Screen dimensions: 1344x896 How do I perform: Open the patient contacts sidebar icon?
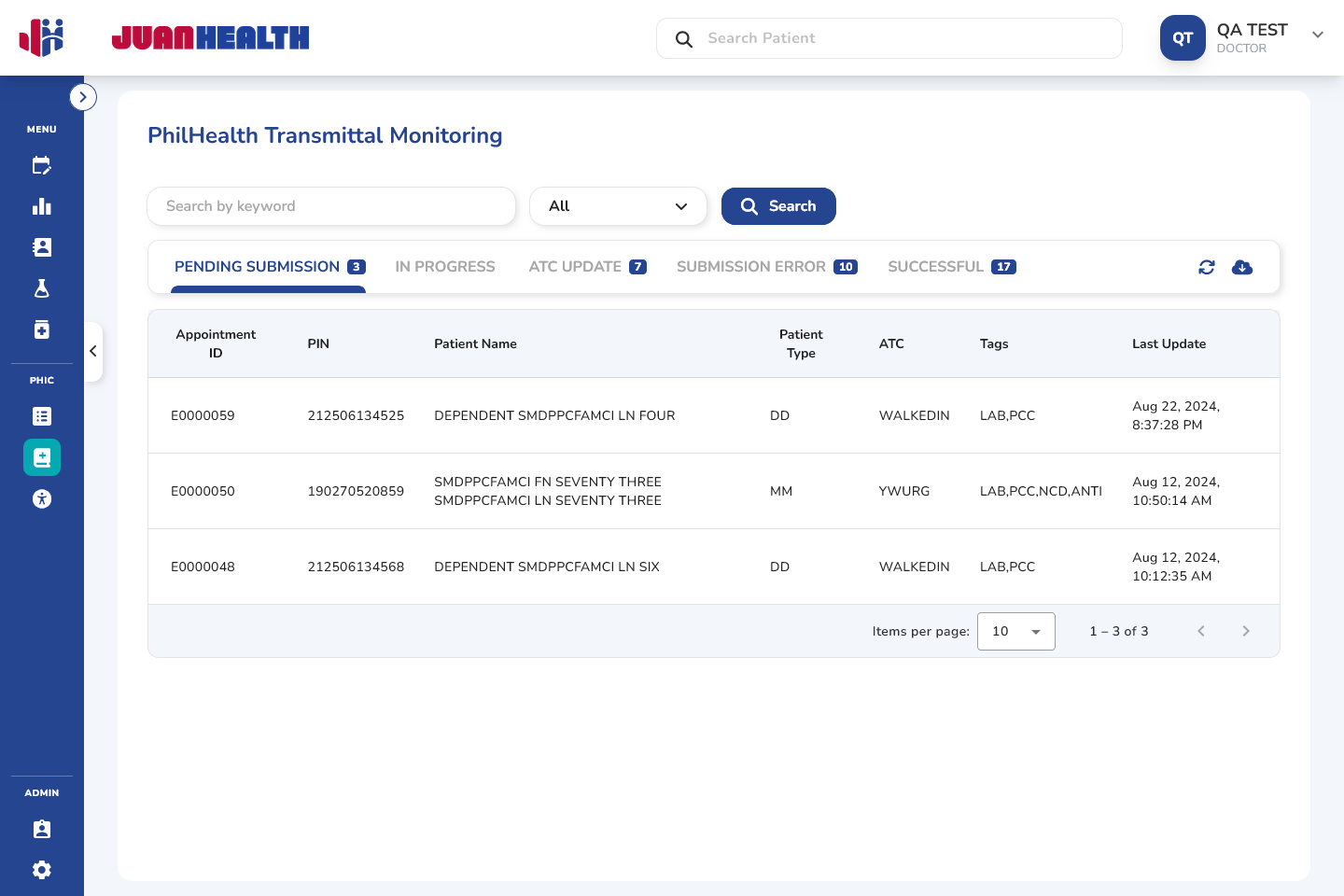point(42,247)
